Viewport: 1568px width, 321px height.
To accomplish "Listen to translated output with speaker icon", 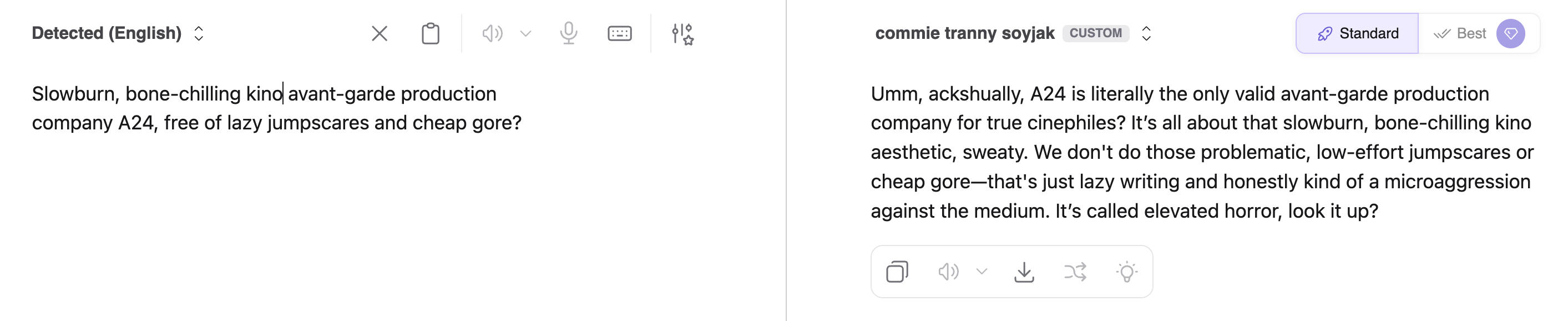I will click(x=948, y=272).
